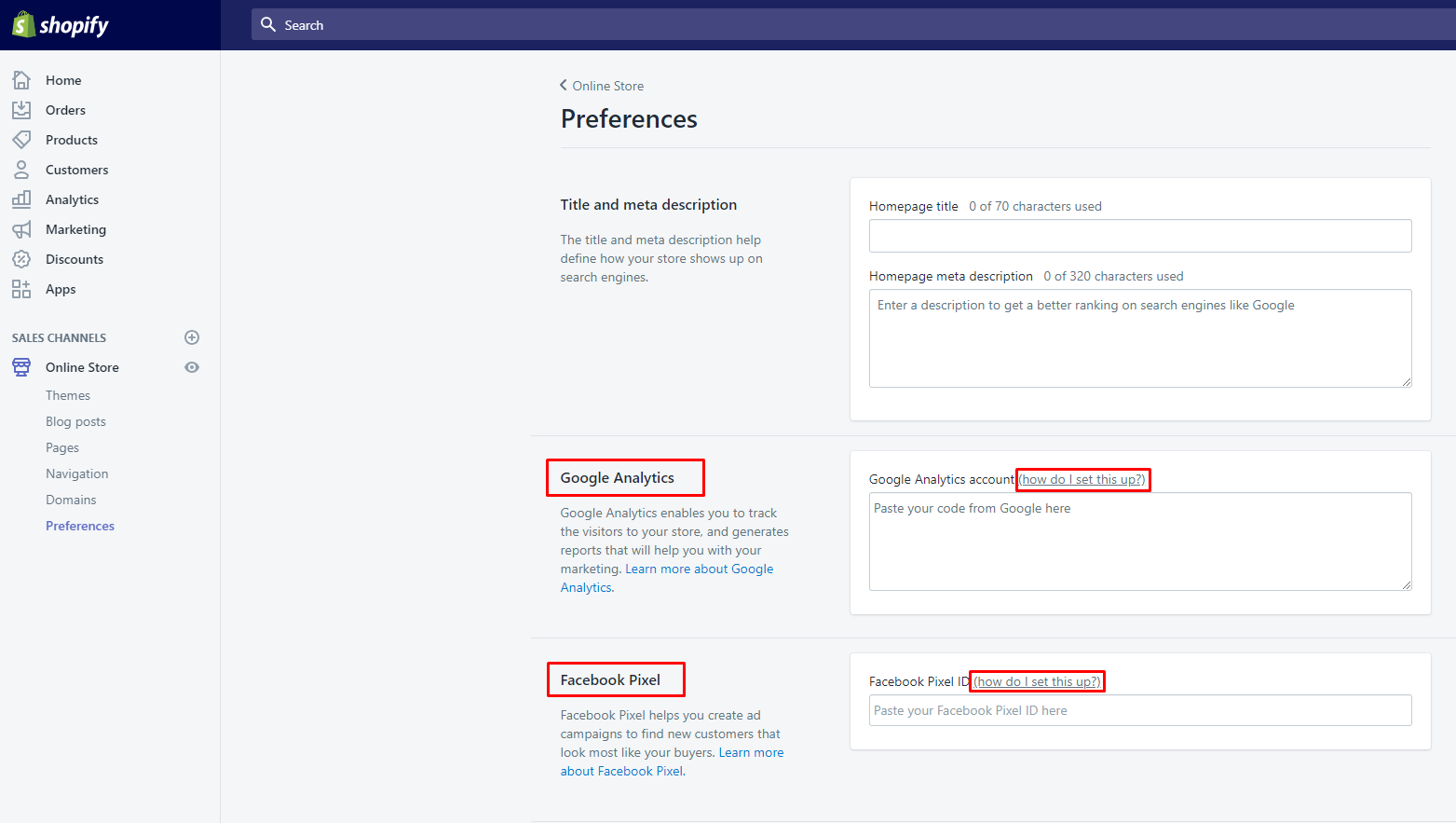
Task: Click the Online Store breadcrumb link
Action: [607, 86]
